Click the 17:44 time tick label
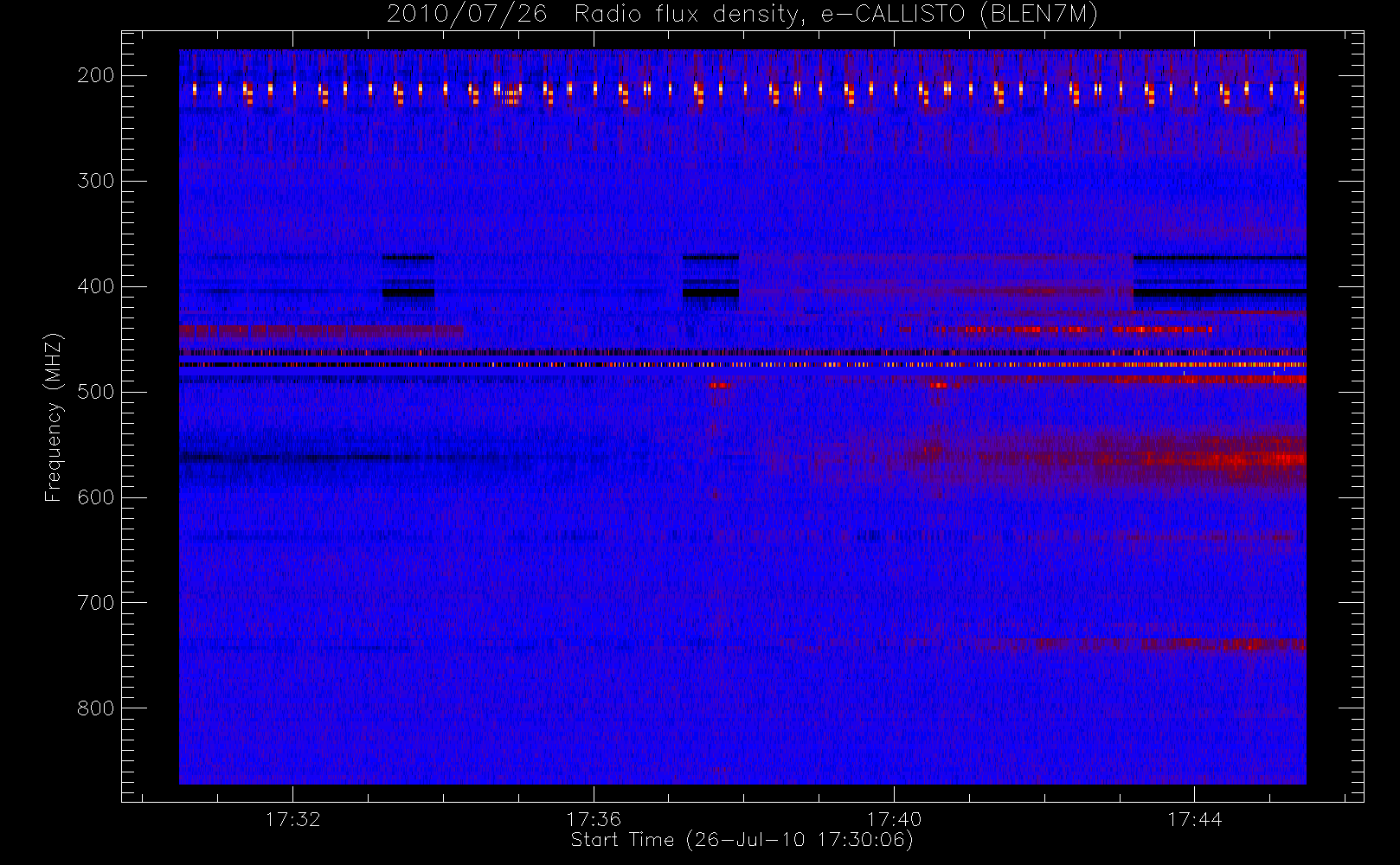Screen dimensions: 1400x865 (x=1194, y=819)
